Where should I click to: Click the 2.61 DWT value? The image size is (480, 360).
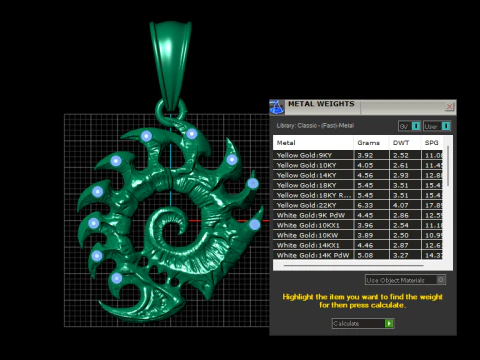(401, 165)
